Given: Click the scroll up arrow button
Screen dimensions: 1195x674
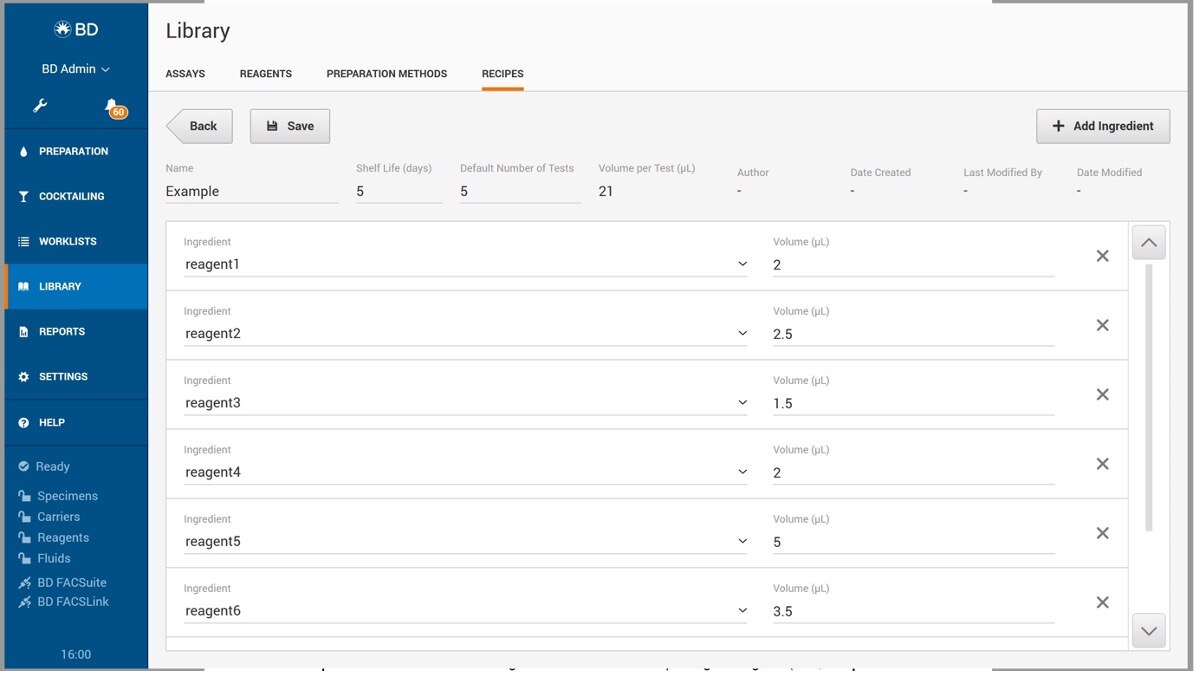Looking at the screenshot, I should (1149, 243).
